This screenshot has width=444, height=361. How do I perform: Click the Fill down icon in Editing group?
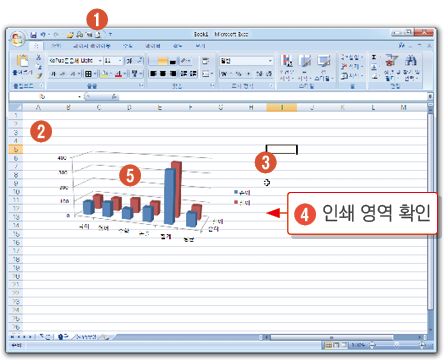click(375, 67)
